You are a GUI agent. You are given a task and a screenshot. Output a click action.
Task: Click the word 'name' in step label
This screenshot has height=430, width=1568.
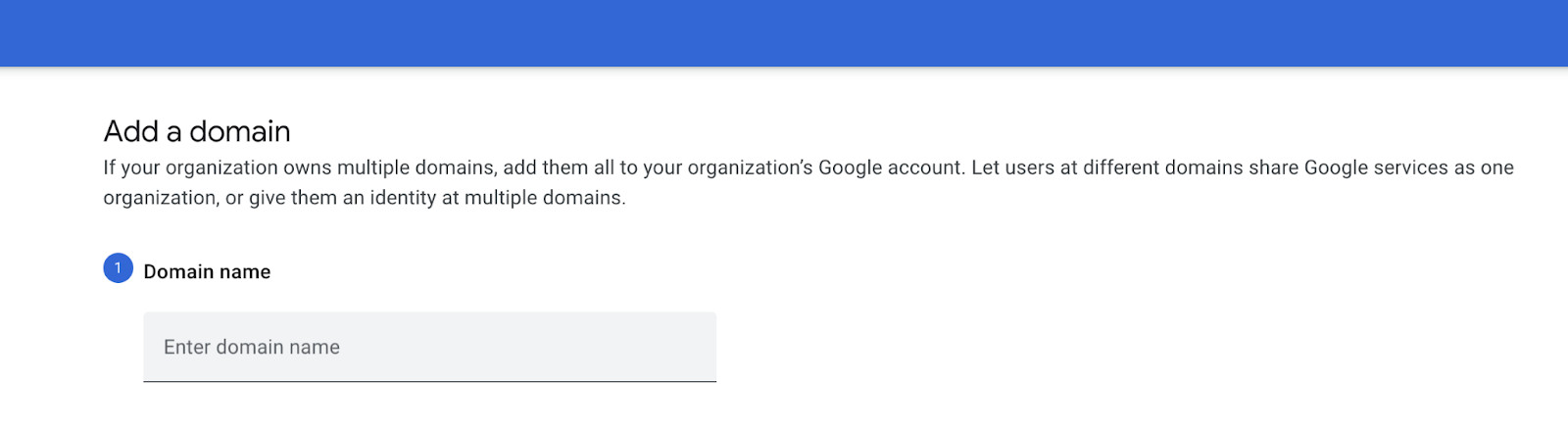[x=246, y=272]
